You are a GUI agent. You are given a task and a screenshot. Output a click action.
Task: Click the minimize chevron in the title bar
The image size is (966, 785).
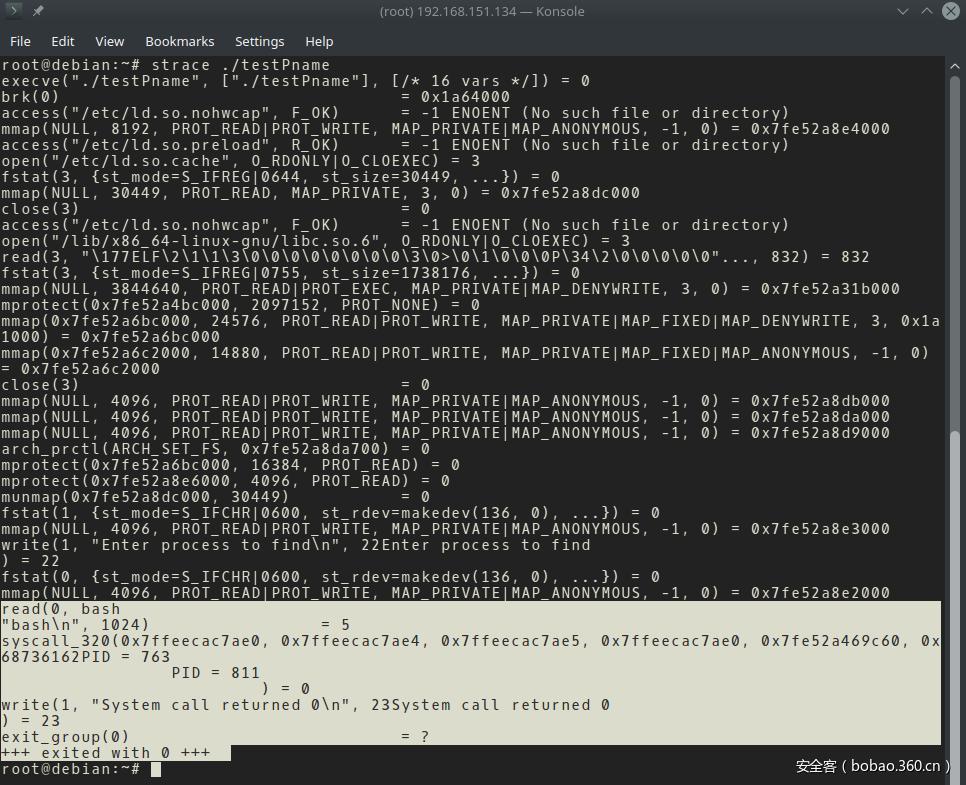(x=902, y=11)
